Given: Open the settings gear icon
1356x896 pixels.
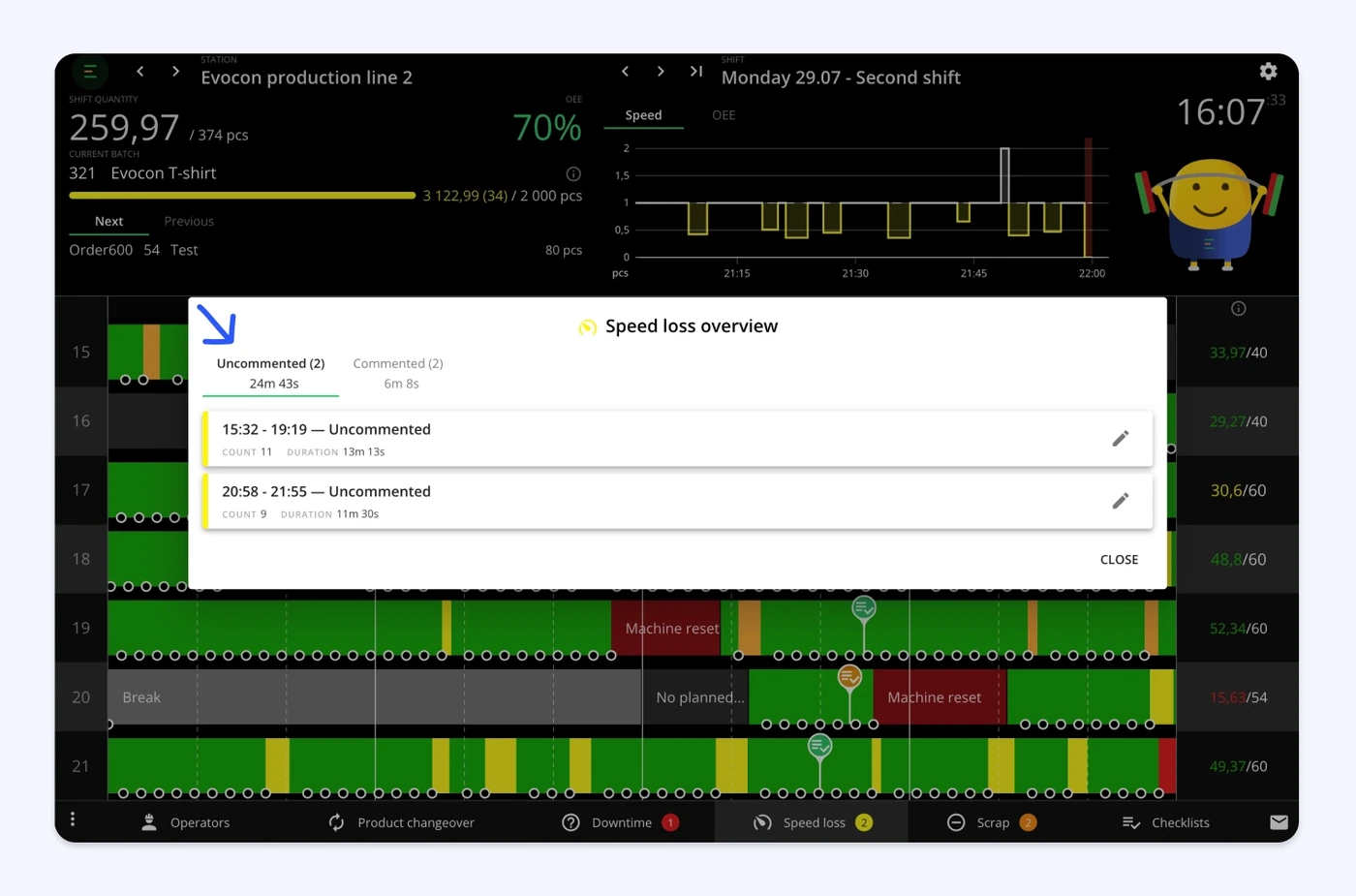Looking at the screenshot, I should [x=1268, y=71].
